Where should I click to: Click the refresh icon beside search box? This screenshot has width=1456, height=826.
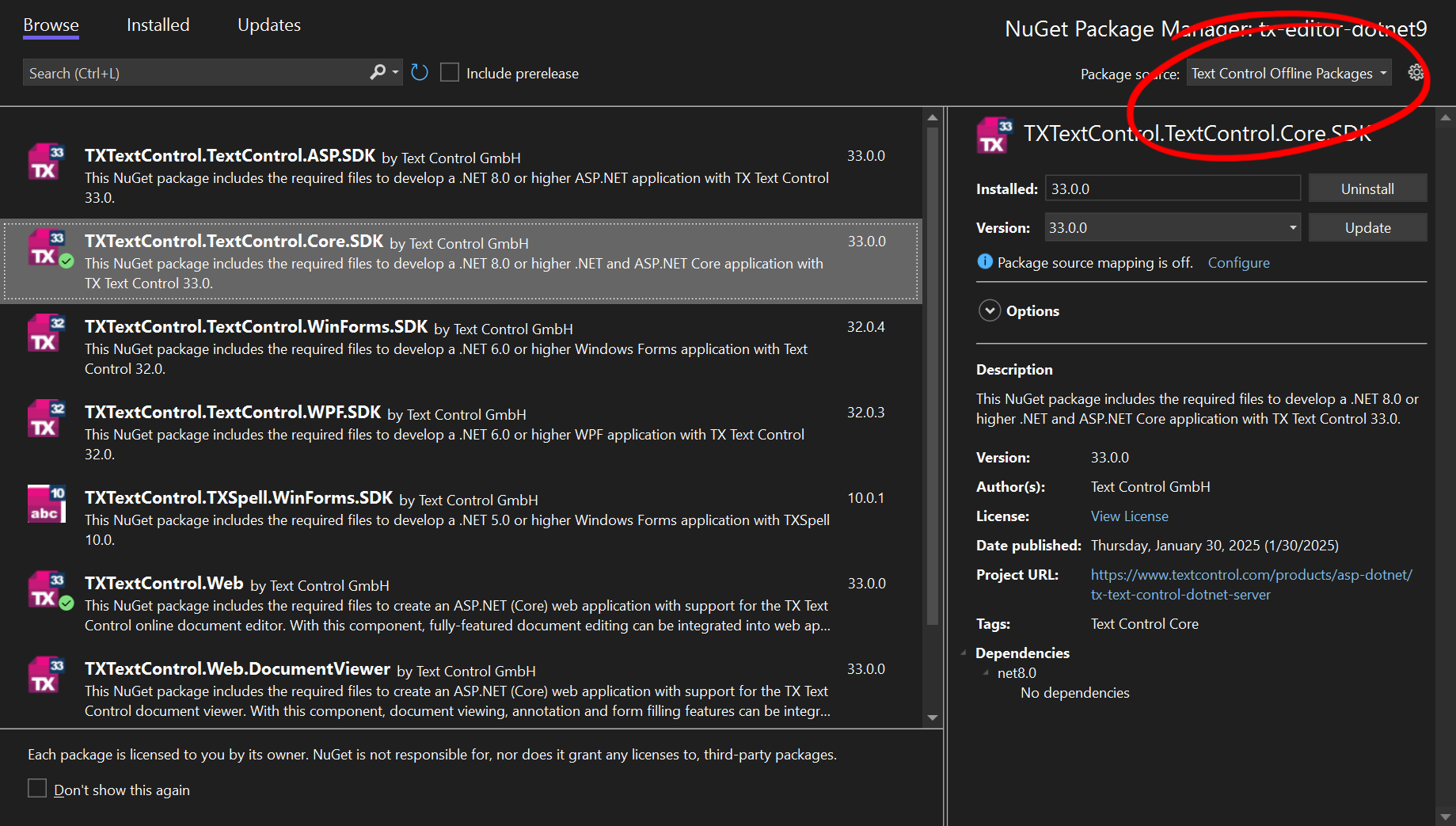(420, 73)
